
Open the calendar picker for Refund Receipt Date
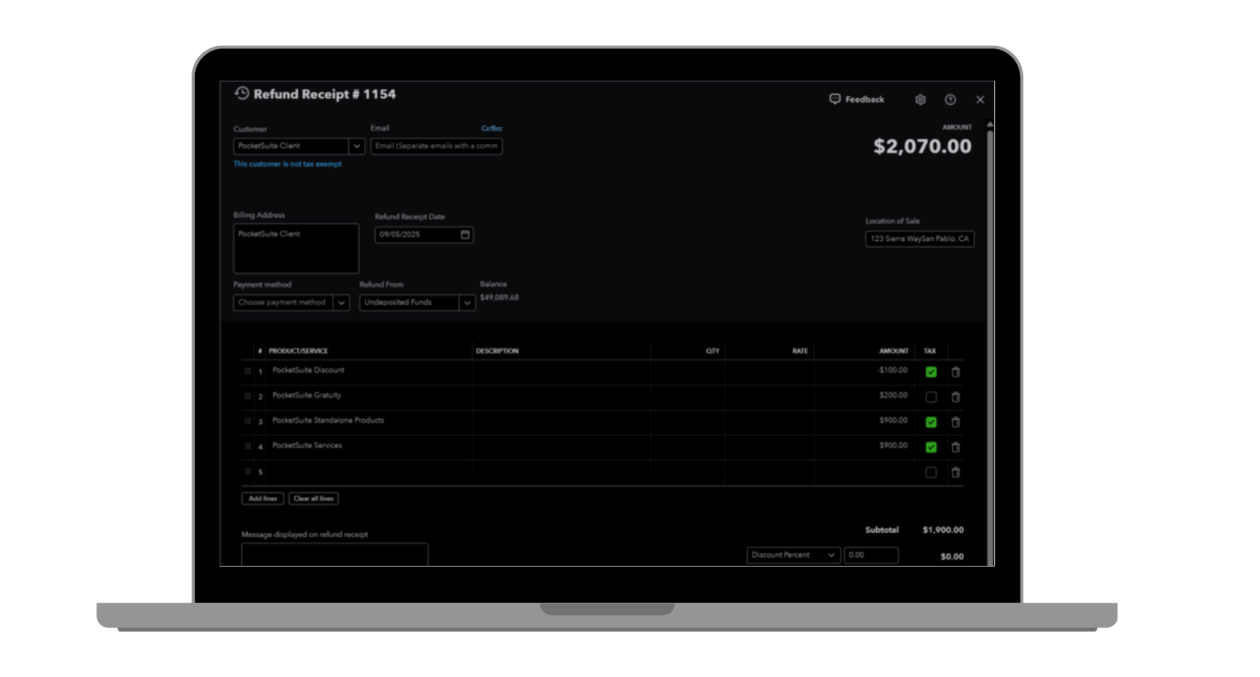point(465,235)
